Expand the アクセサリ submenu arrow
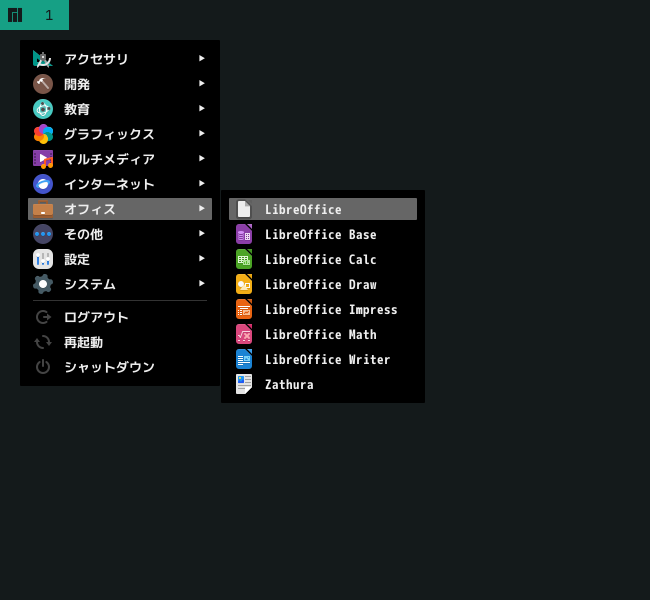Screen dimensions: 650x600 (x=201, y=58)
